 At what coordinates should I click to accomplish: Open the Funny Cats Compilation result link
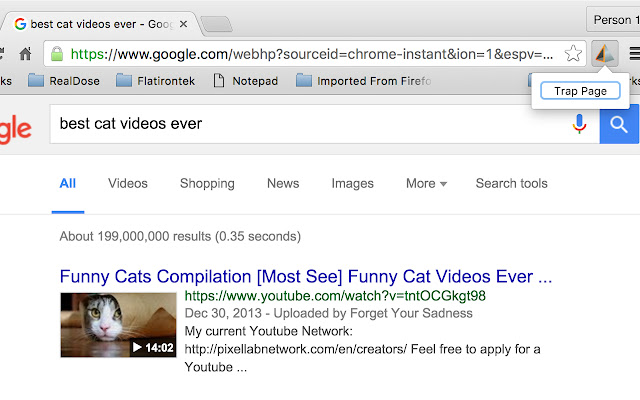306,276
